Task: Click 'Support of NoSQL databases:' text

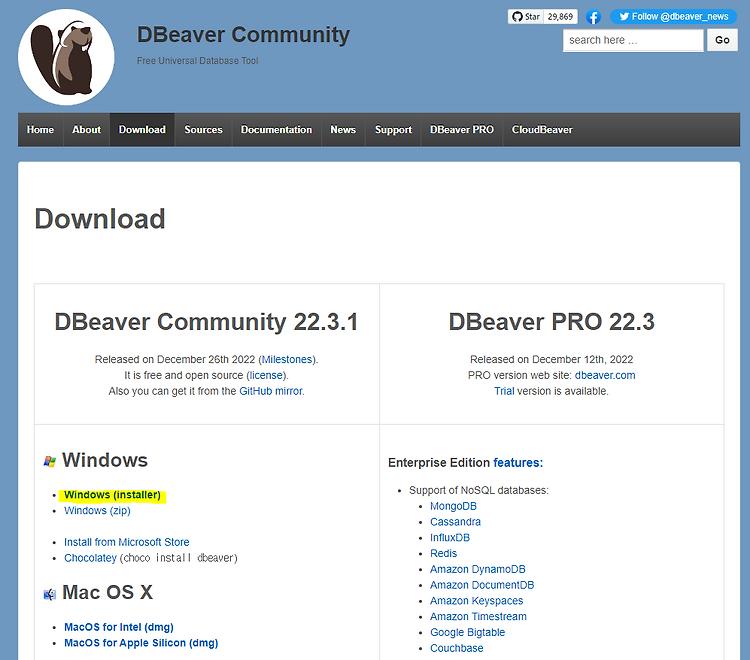Action: 479,491
